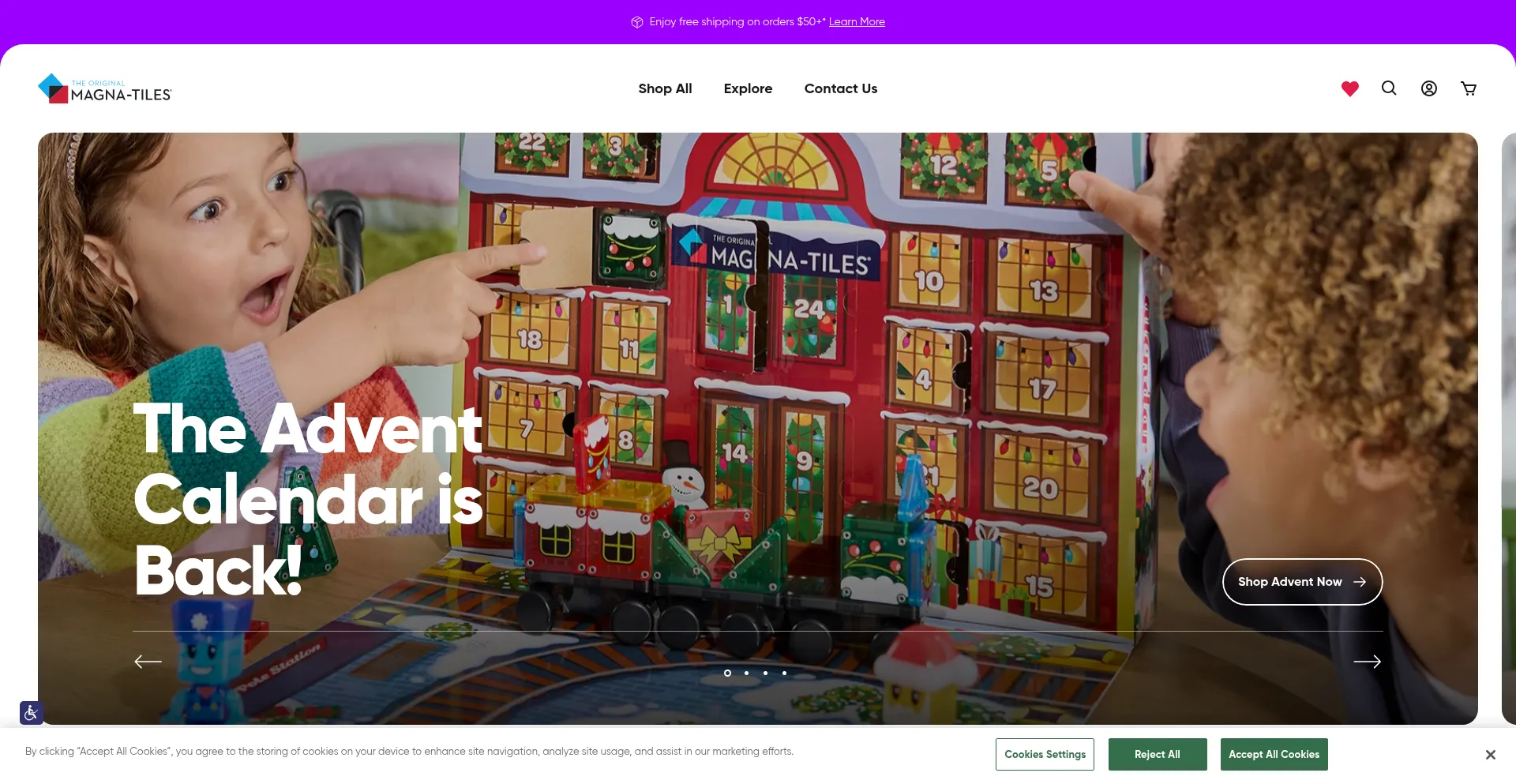Viewport: 1516px width, 784px height.
Task: Click Accept All Cookies
Action: click(1274, 754)
